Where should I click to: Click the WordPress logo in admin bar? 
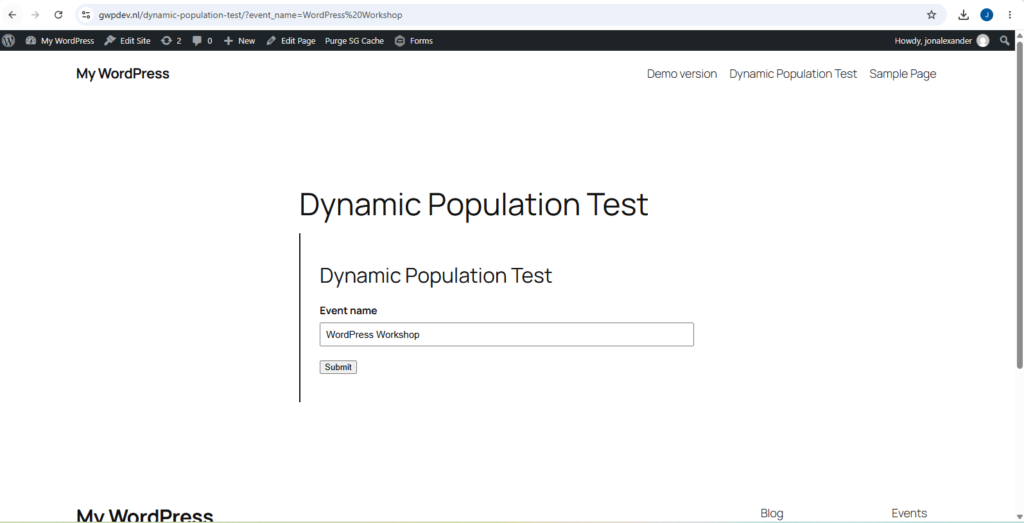[8, 40]
